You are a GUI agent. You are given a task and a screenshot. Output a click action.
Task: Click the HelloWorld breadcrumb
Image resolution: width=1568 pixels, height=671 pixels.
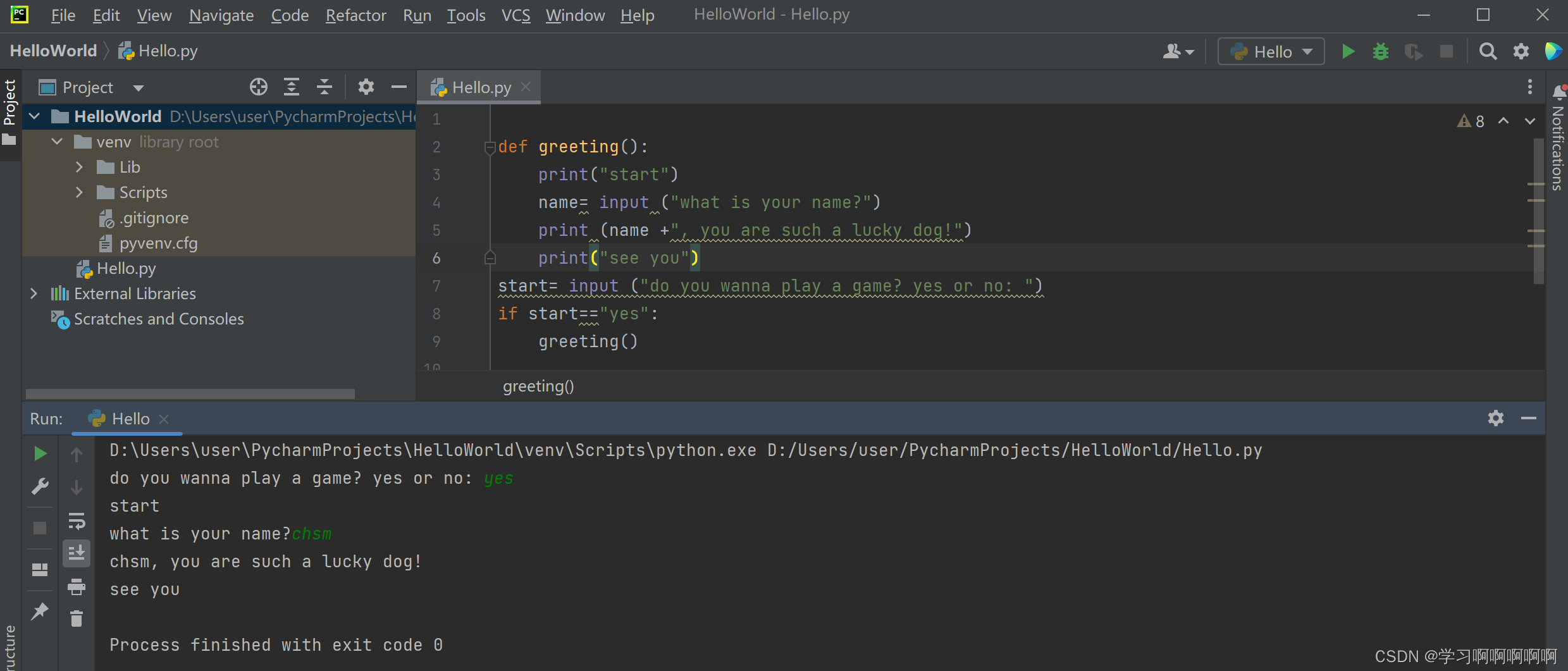53,51
